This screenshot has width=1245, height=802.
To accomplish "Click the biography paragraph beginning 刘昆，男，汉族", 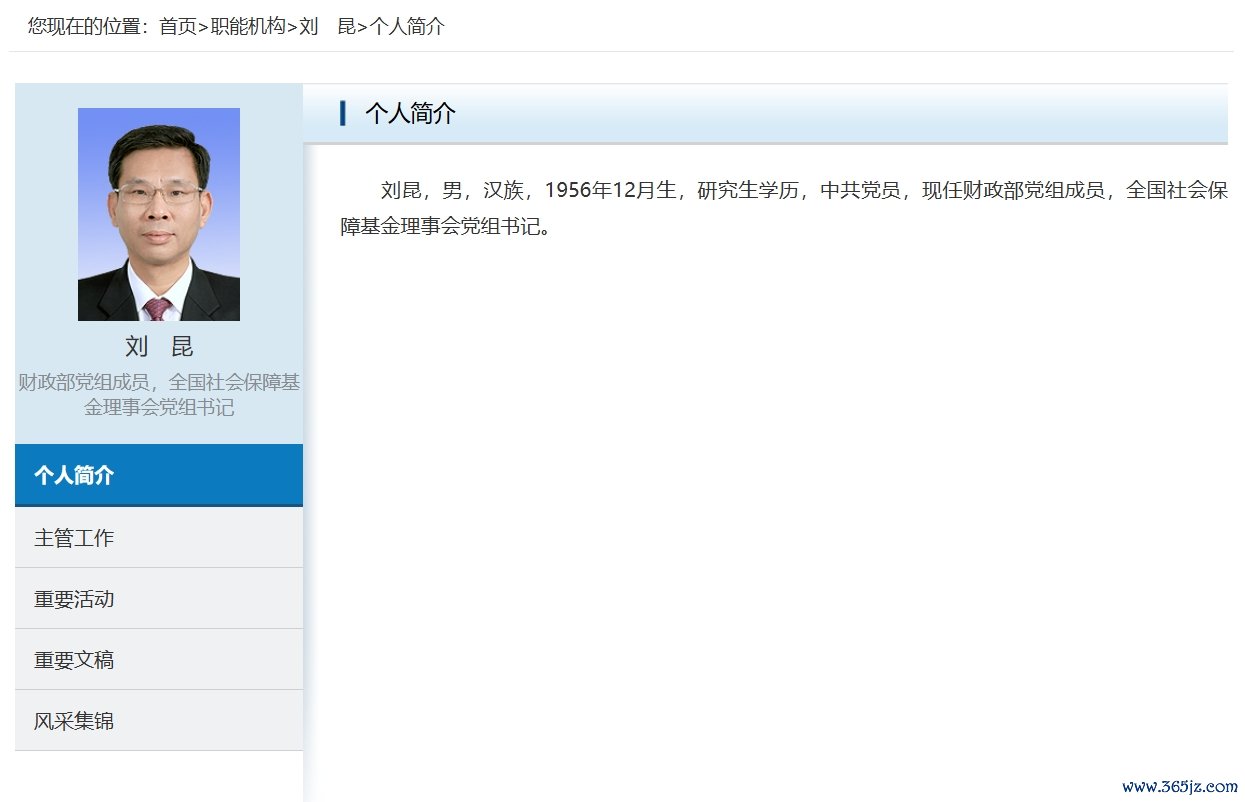I will [784, 208].
